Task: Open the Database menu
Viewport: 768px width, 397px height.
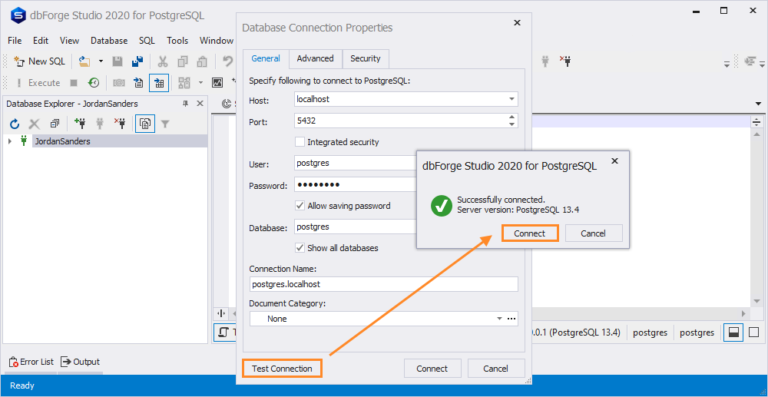Action: [109, 41]
